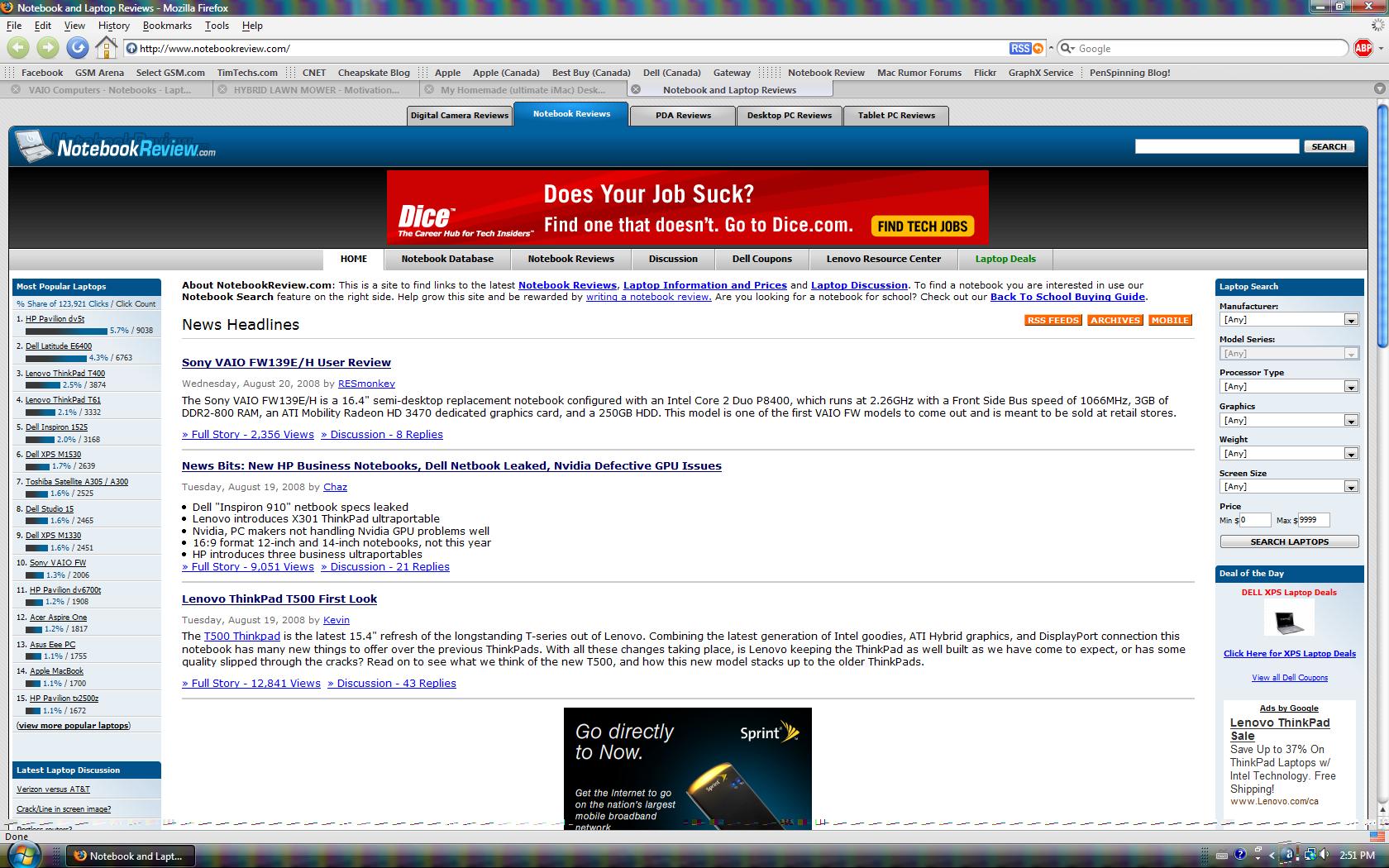Open the File menu
This screenshot has height=868, width=1389.
(x=14, y=26)
